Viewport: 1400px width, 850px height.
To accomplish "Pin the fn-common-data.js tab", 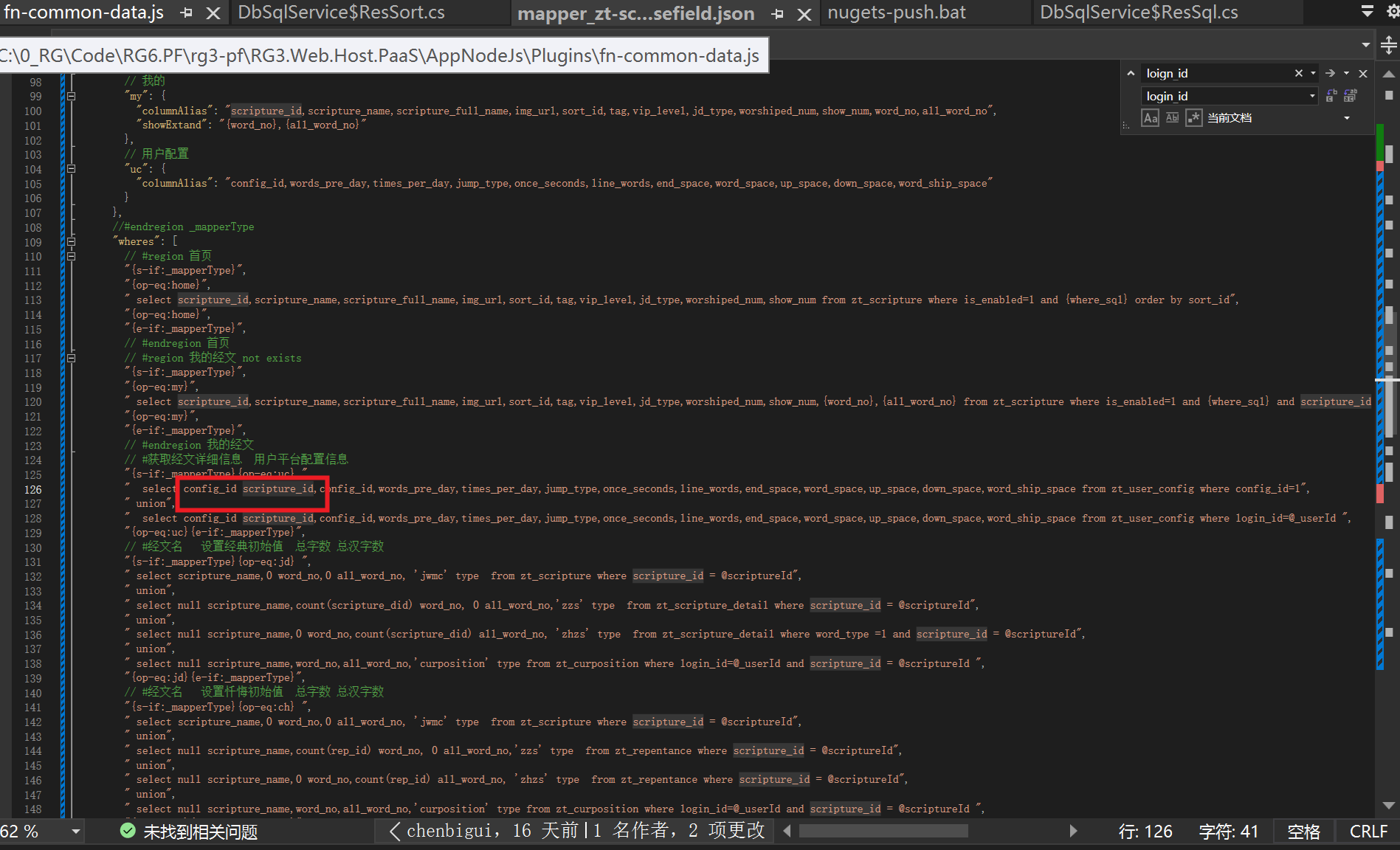I will coord(187,13).
